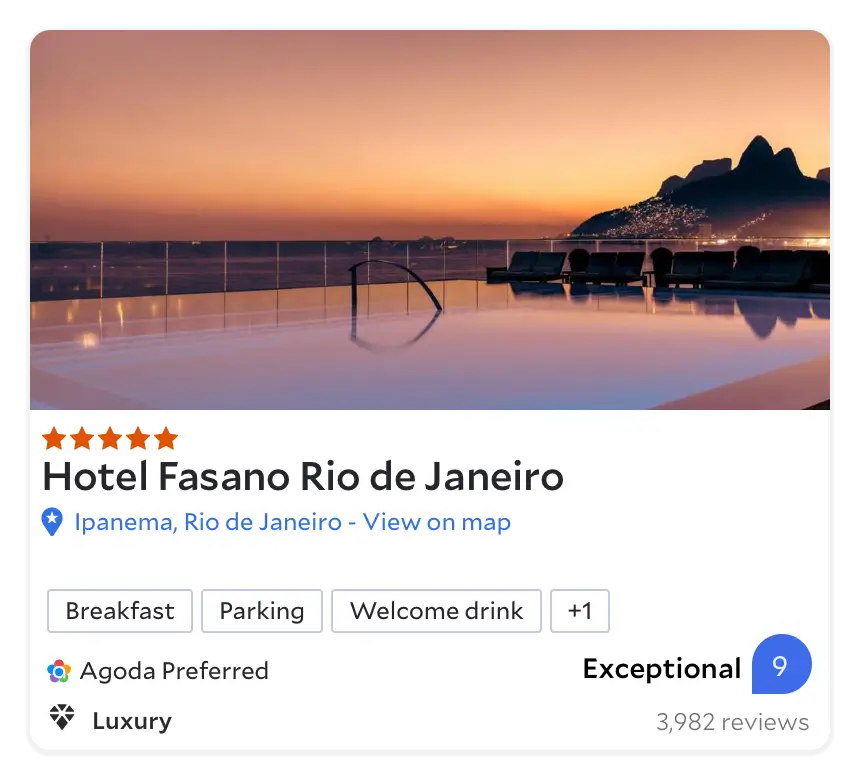This screenshot has height=780, width=860.
Task: Click the fifth orange rating star
Action: click(x=166, y=439)
